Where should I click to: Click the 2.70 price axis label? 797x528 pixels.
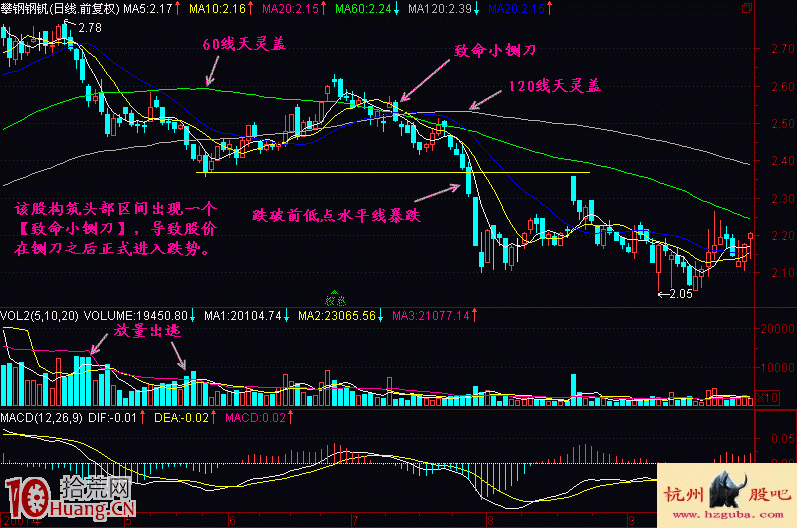[783, 49]
